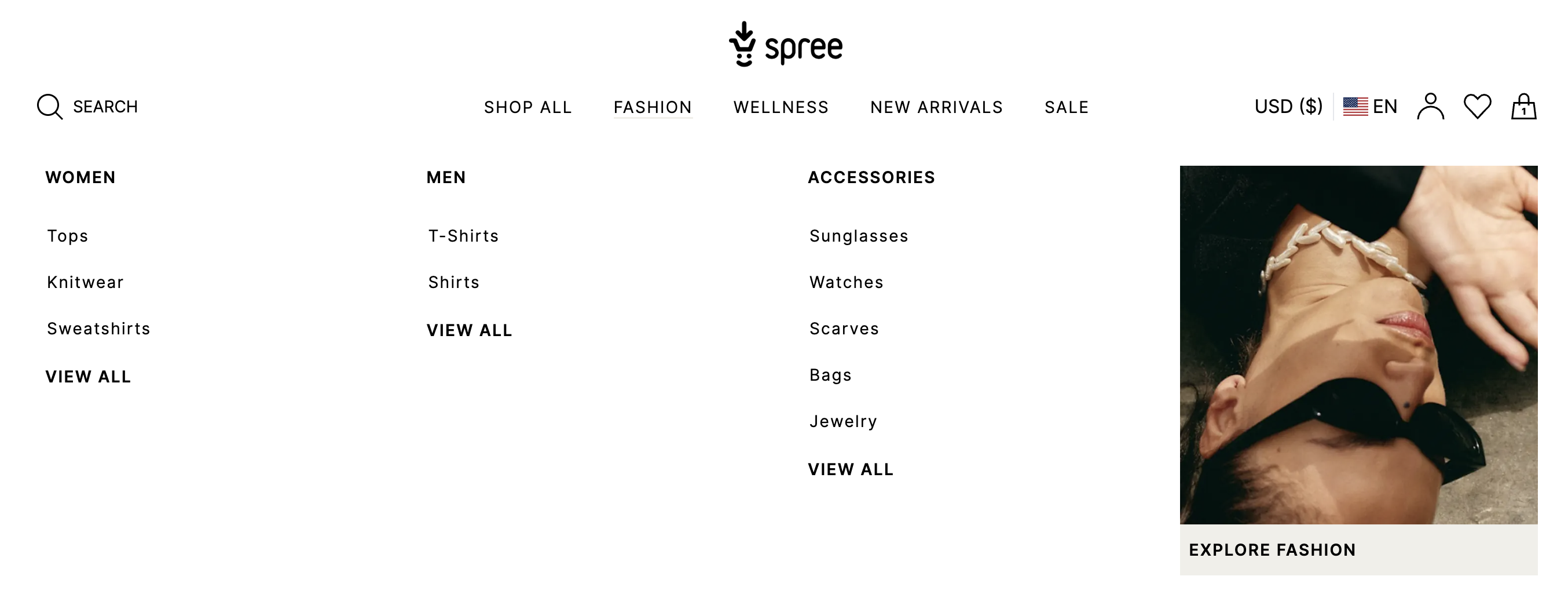The image size is (1568, 598).
Task: Open the shopping bag cart icon
Action: 1523,107
